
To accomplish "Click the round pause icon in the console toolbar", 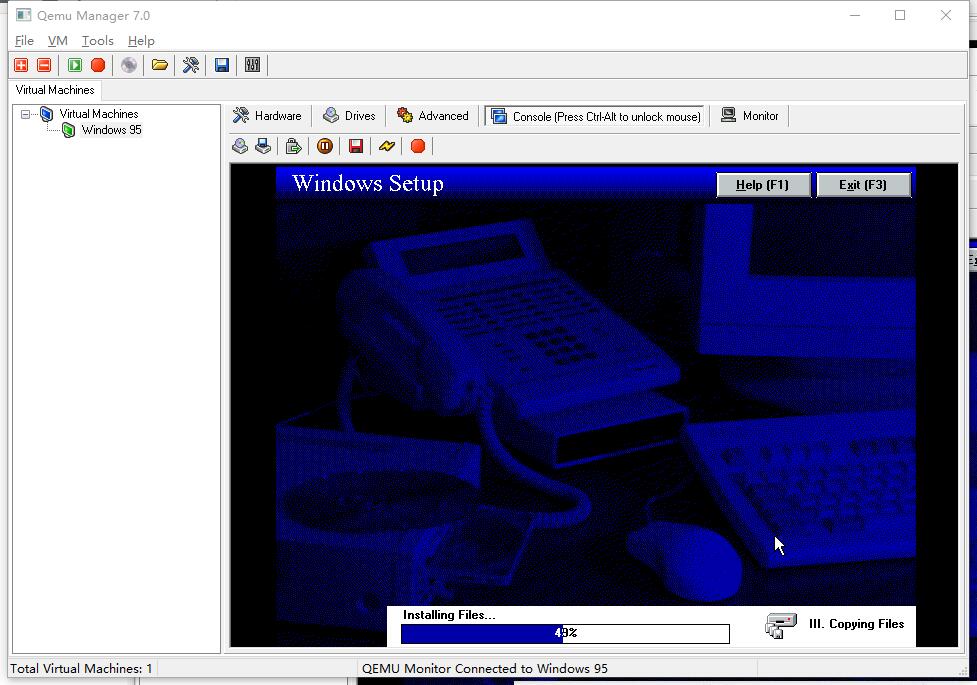I will click(325, 146).
